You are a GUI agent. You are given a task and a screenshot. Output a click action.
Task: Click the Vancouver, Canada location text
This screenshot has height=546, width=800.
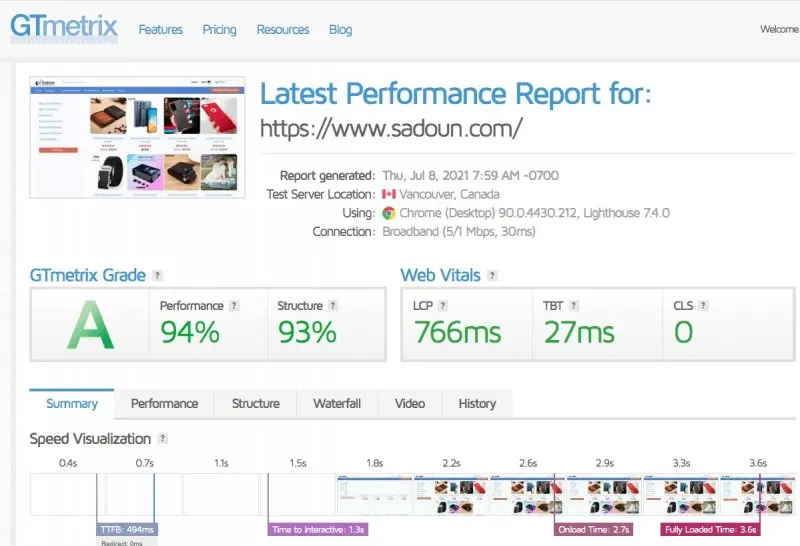pyautogui.click(x=449, y=194)
